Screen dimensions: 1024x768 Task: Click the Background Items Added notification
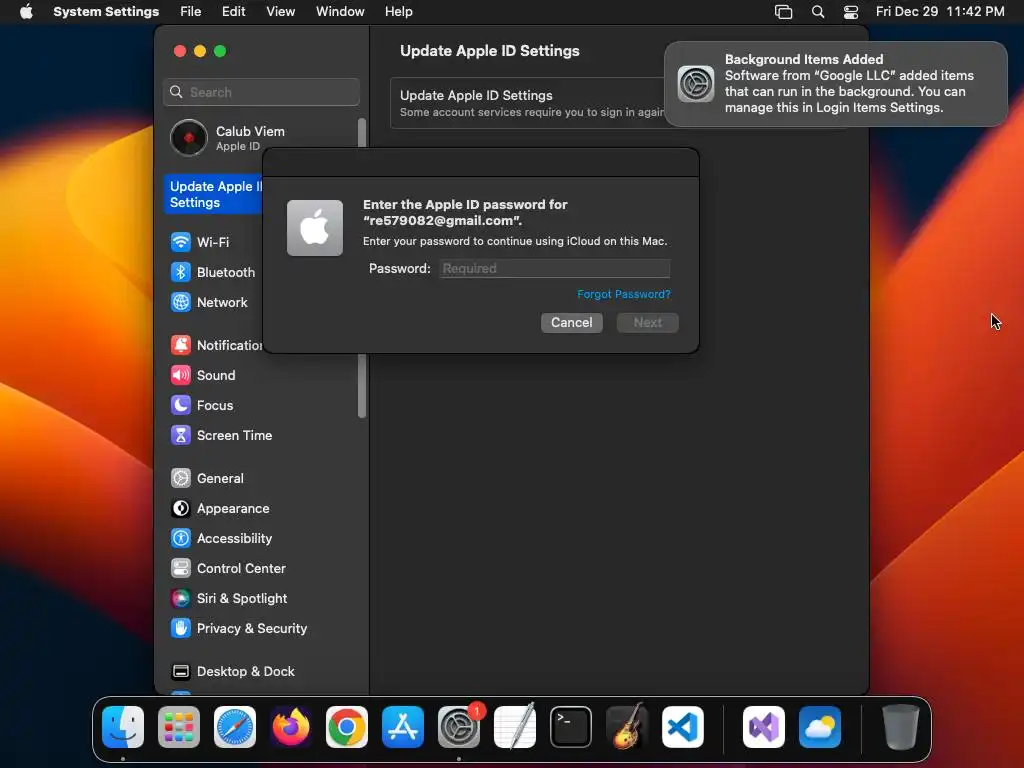[836, 84]
